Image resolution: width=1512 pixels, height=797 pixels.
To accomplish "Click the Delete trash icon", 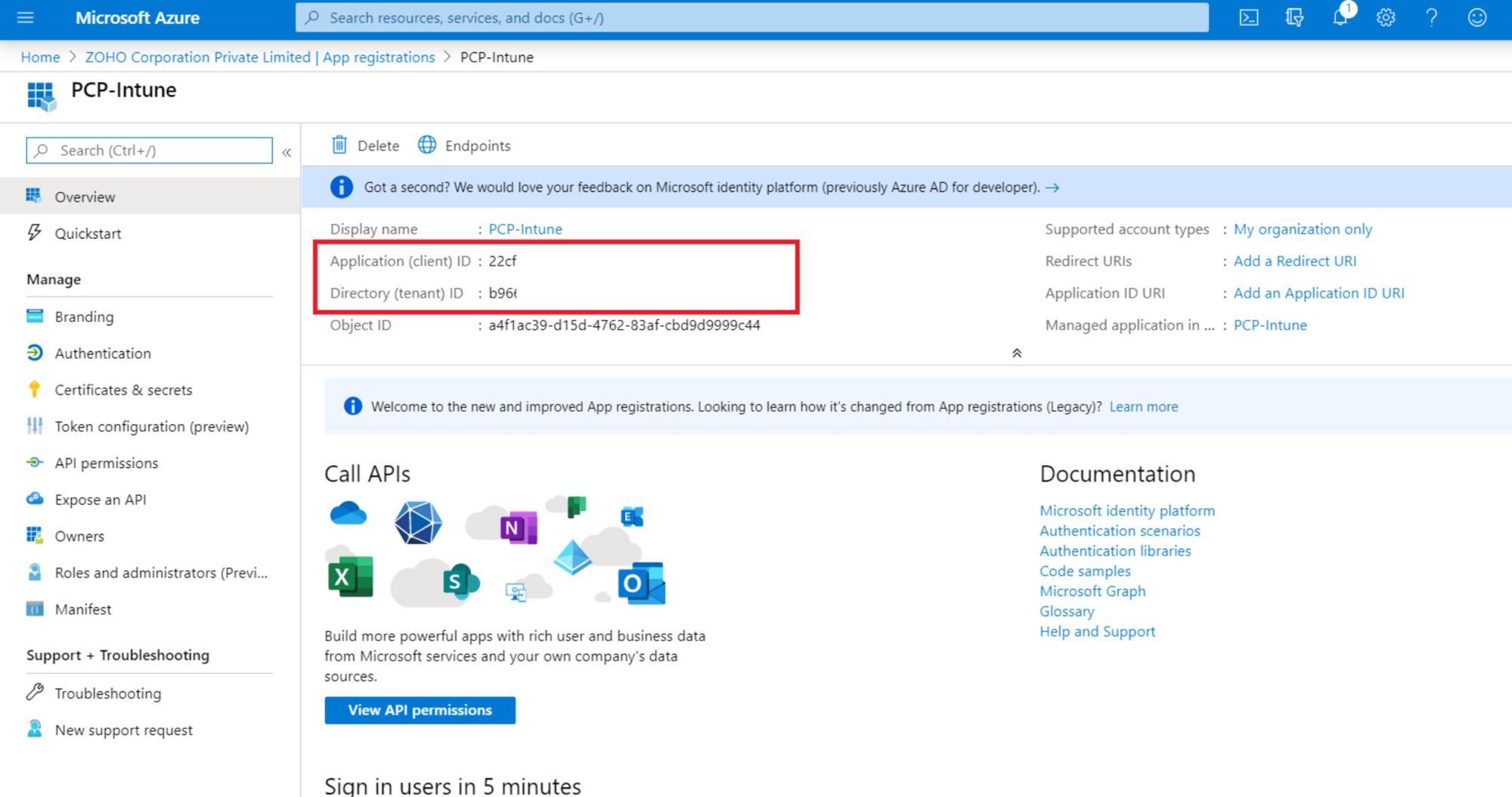I will coord(339,144).
